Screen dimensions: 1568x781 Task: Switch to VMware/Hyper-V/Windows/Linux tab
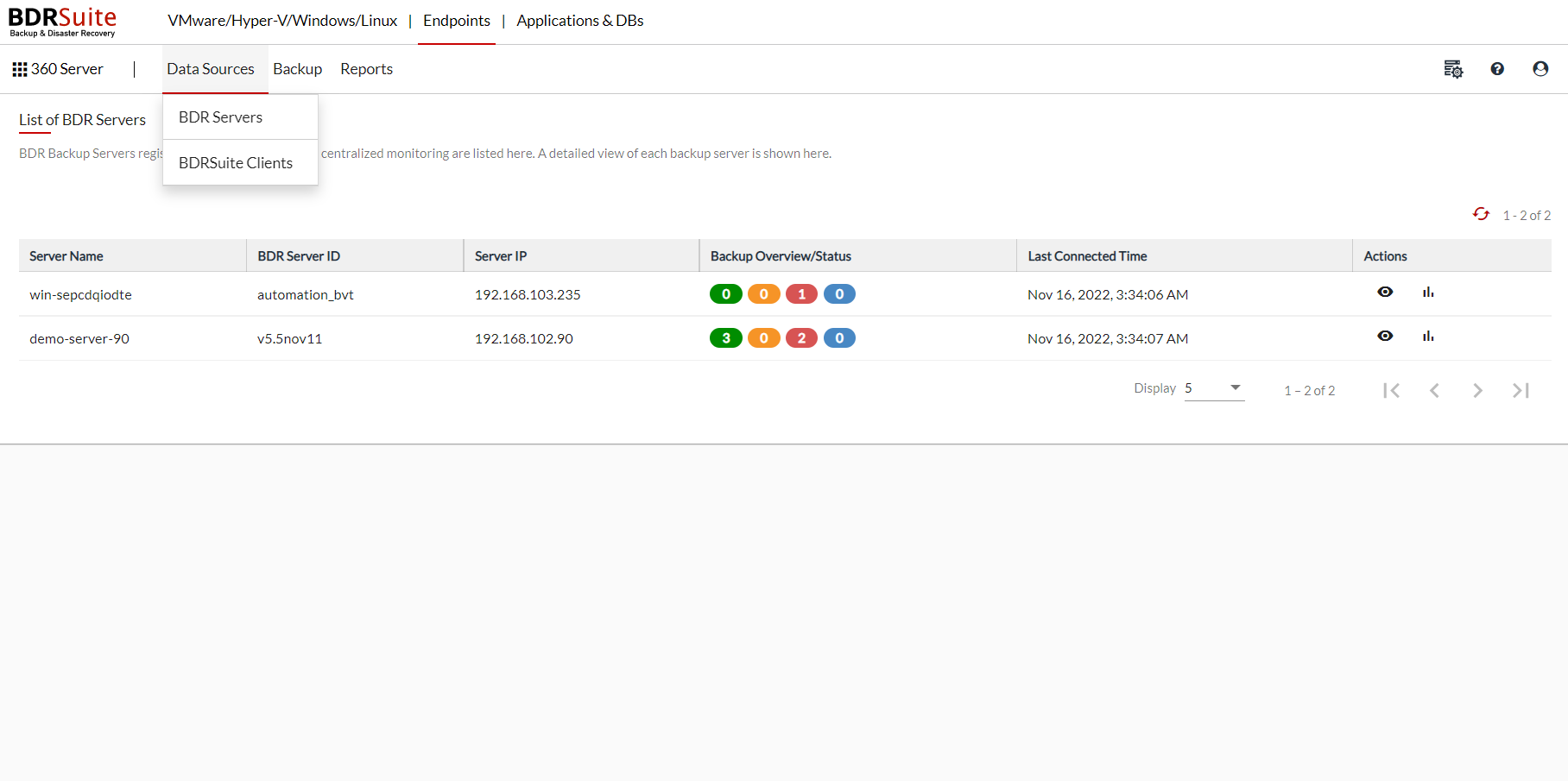point(282,21)
